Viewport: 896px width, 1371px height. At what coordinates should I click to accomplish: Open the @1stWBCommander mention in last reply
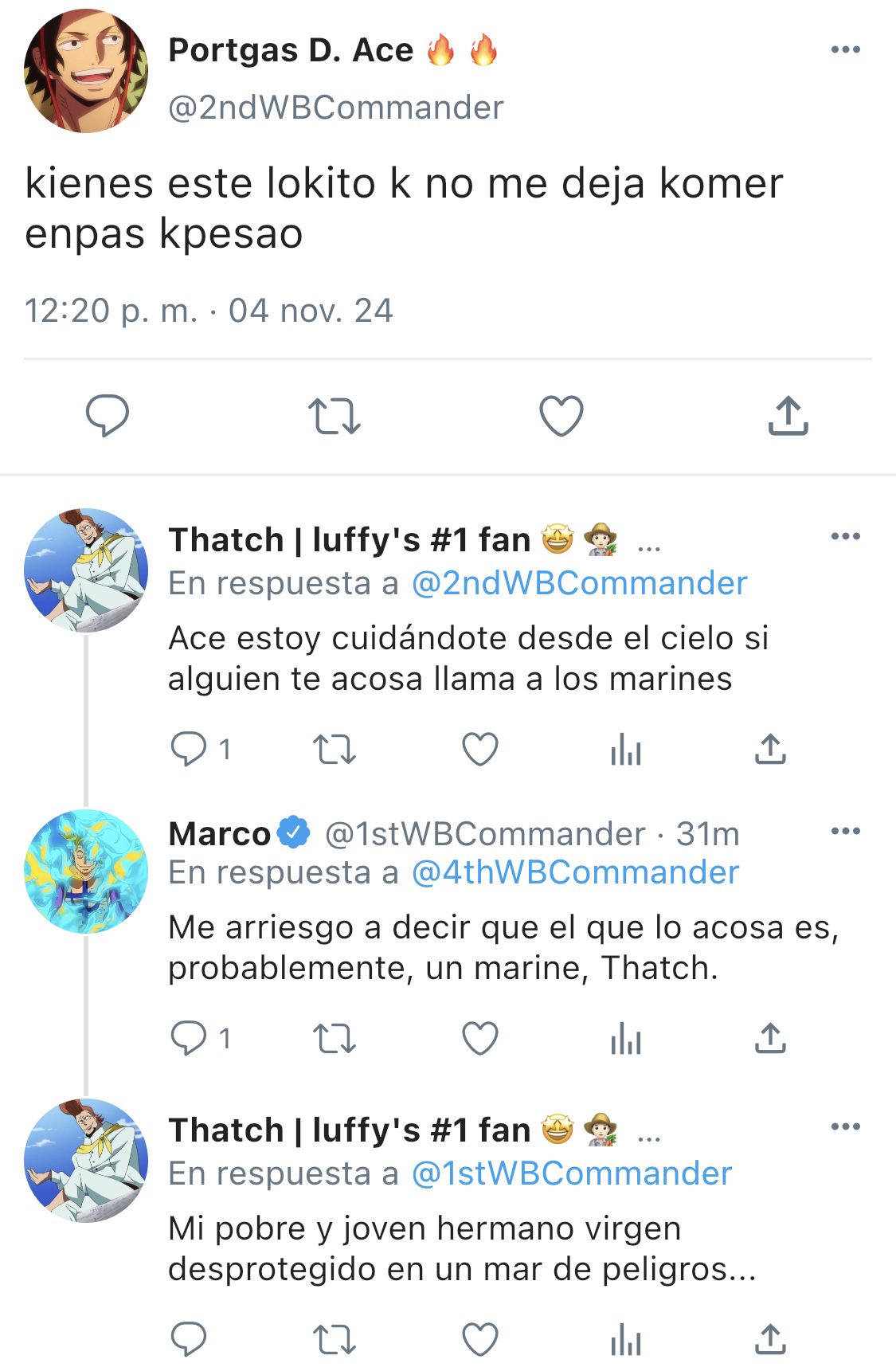(571, 1173)
